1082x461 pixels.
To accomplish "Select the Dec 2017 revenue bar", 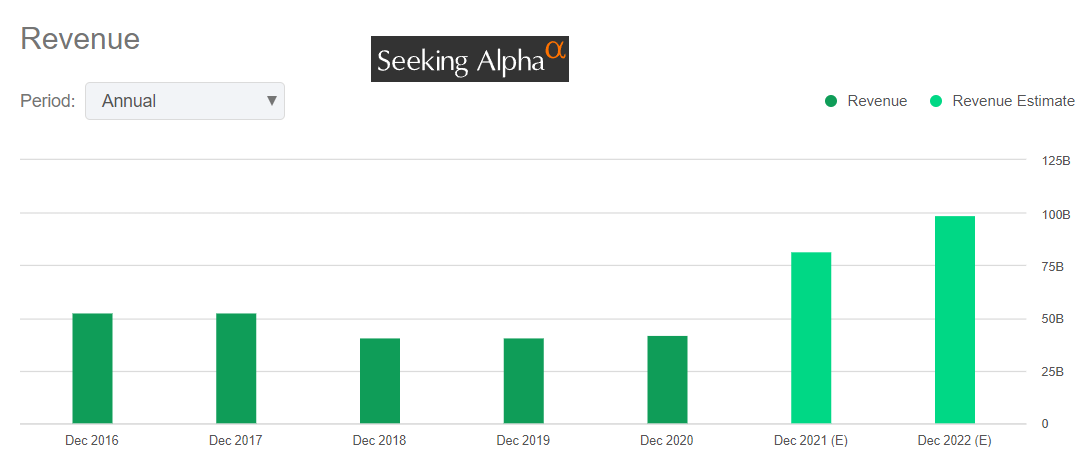I will 236,368.
